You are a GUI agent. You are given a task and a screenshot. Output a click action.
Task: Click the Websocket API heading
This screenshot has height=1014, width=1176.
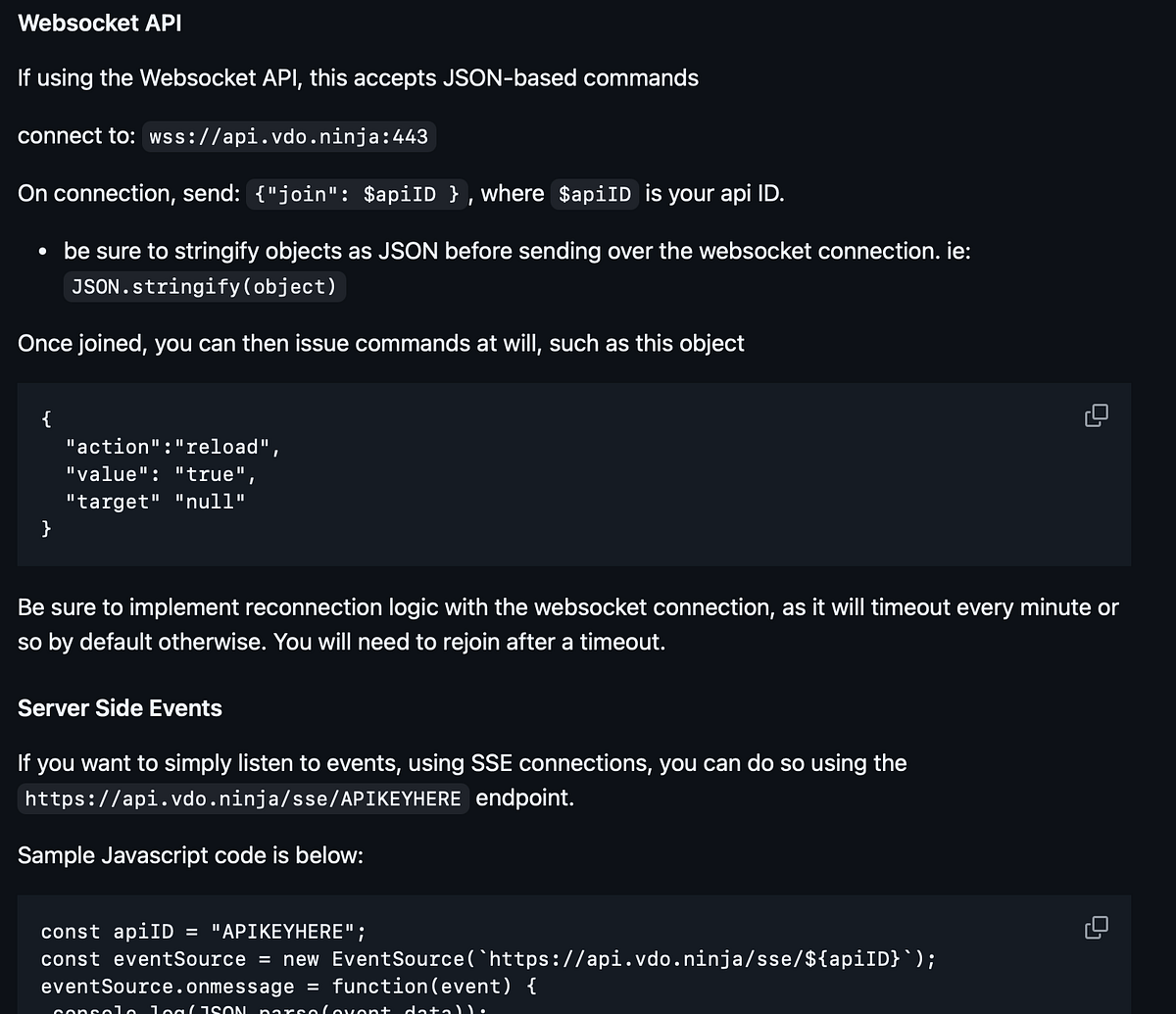pyautogui.click(x=99, y=23)
